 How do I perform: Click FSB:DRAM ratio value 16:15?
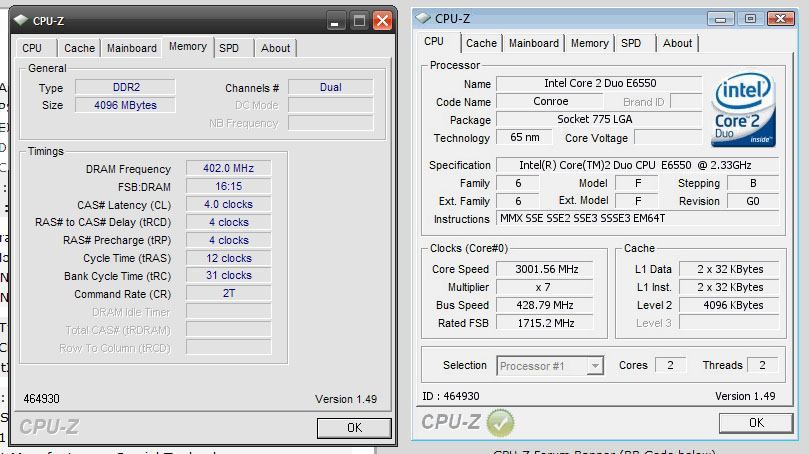(x=229, y=186)
